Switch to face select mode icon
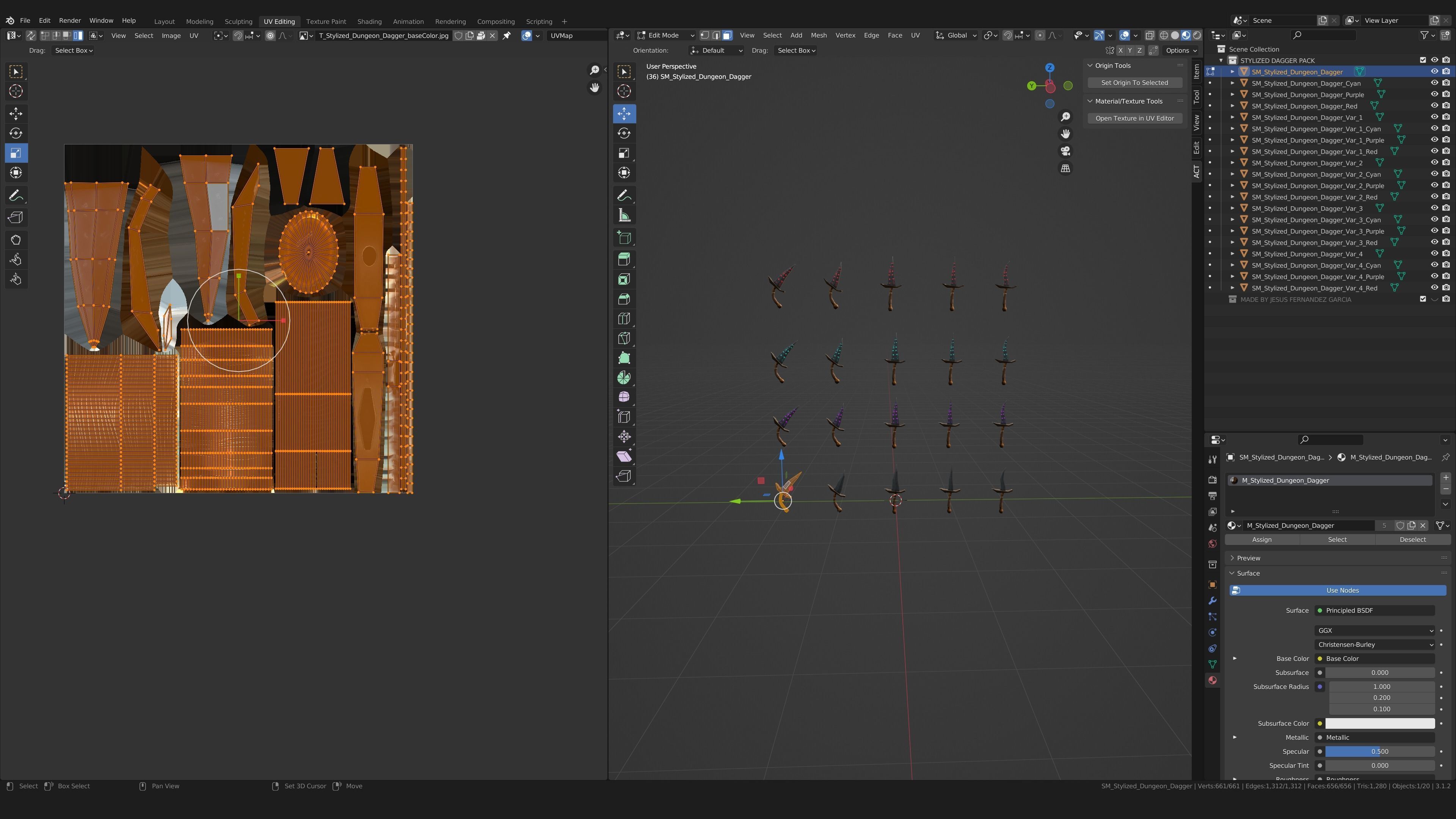Image resolution: width=1456 pixels, height=819 pixels. pyautogui.click(x=728, y=35)
